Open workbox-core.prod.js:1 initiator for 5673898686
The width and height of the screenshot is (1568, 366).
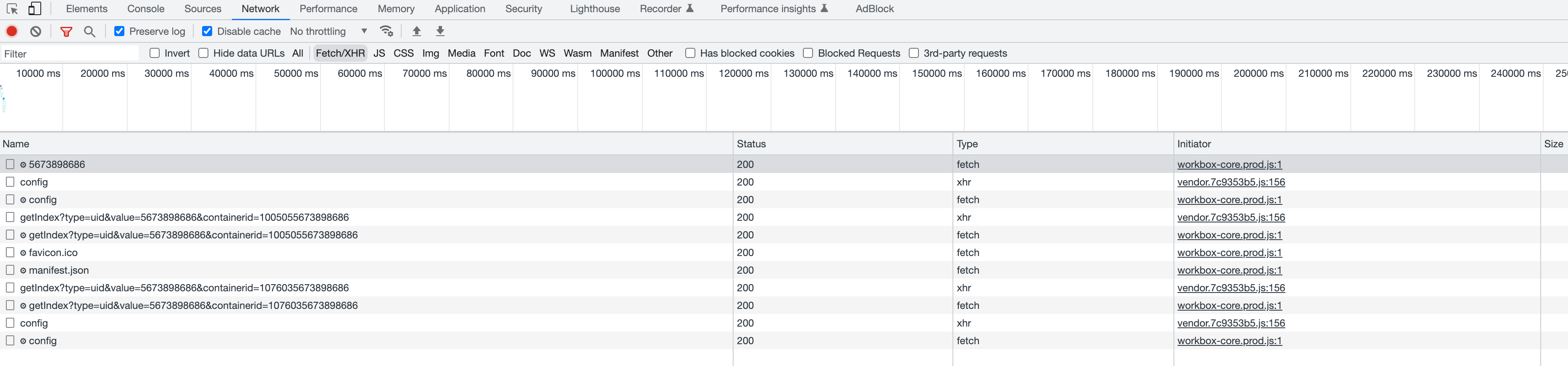coord(1229,164)
